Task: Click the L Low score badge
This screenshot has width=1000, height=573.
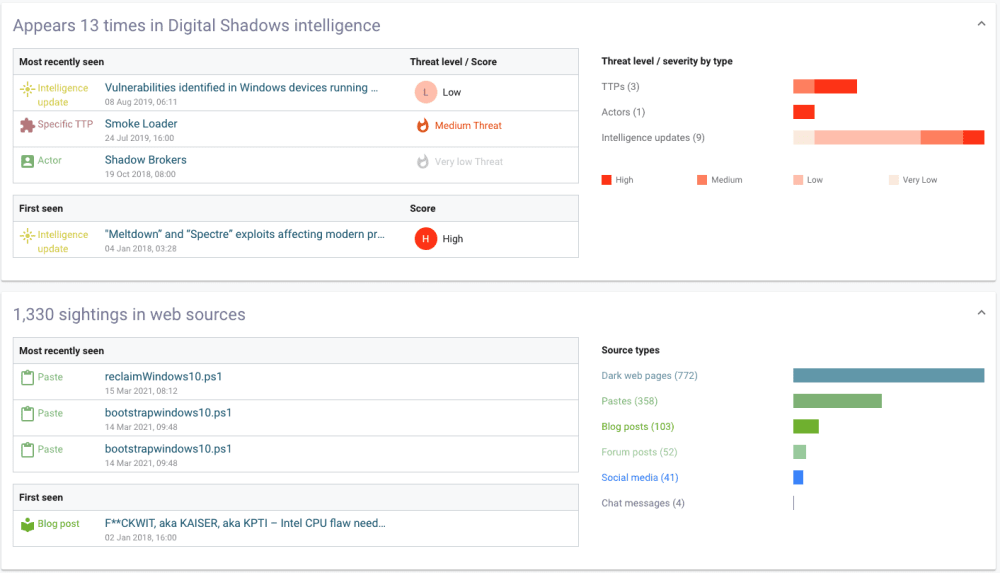Action: pyautogui.click(x=425, y=92)
